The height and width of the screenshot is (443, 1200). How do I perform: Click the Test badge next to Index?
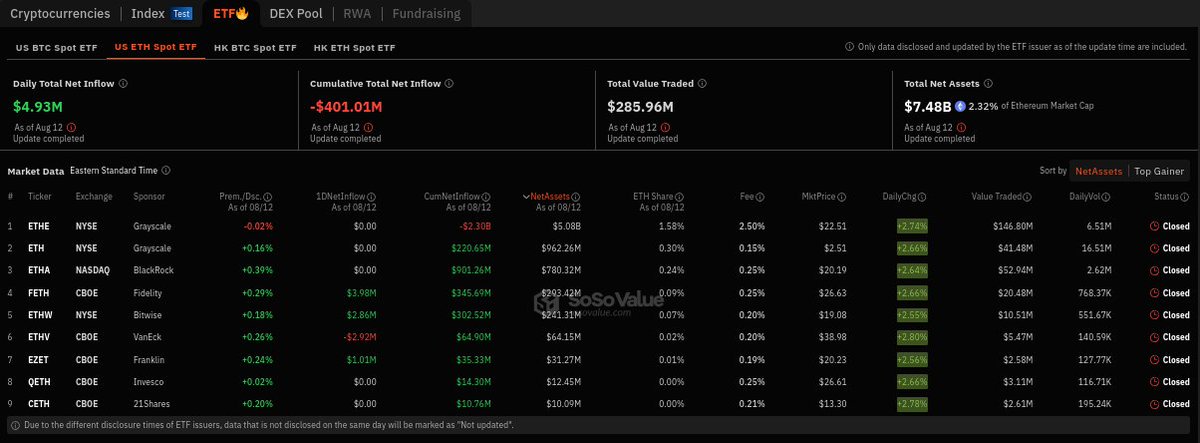pyautogui.click(x=182, y=14)
